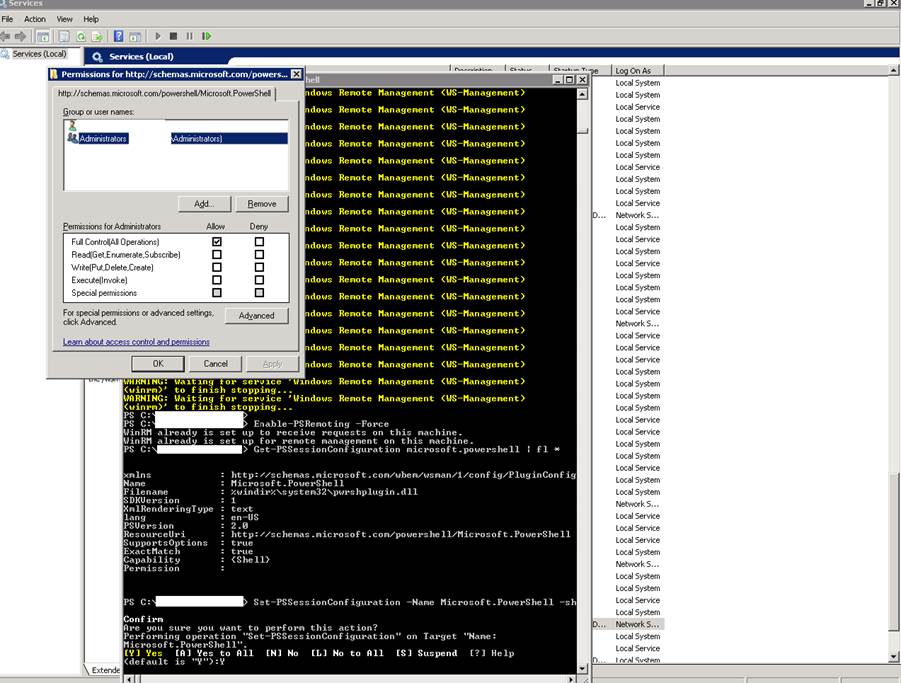Image resolution: width=901 pixels, height=683 pixels.
Task: Enable Allow for Execute(Invoke)
Action: (216, 280)
